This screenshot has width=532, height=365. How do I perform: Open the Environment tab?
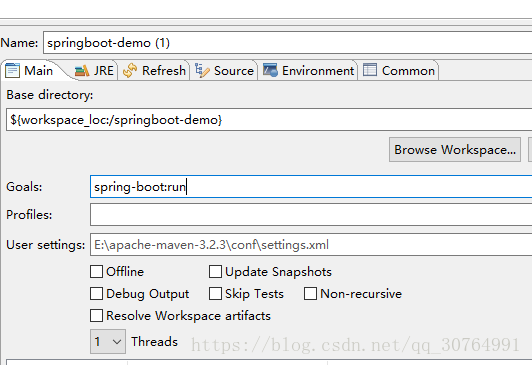tap(308, 71)
